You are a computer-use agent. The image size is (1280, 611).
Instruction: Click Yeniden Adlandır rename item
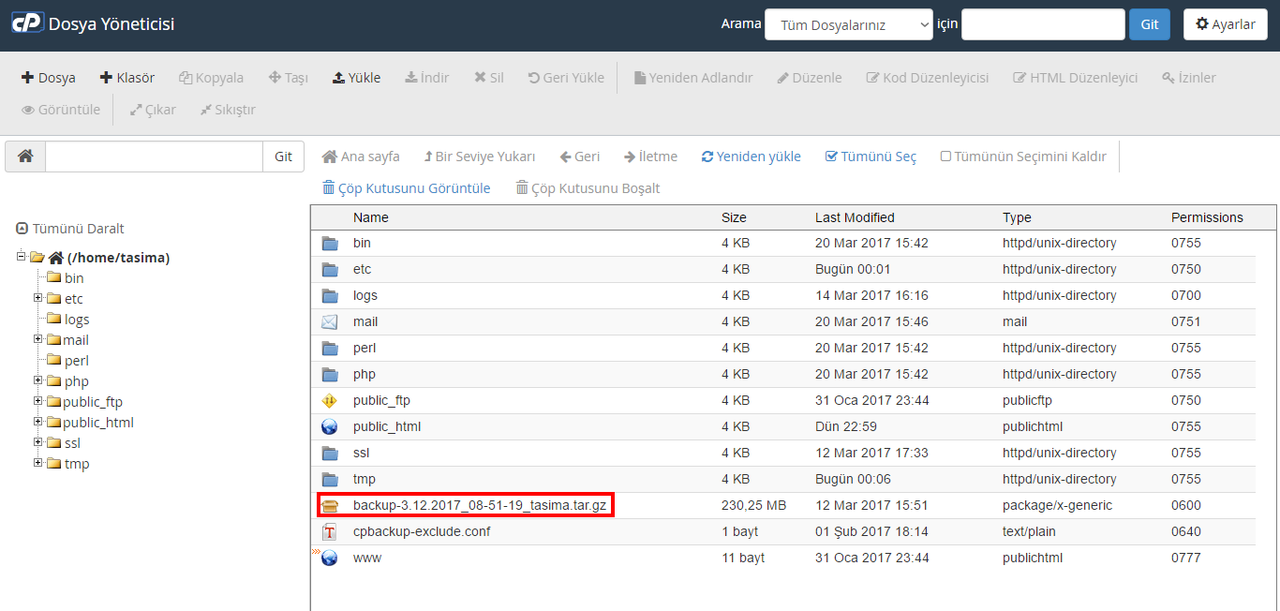click(693, 77)
